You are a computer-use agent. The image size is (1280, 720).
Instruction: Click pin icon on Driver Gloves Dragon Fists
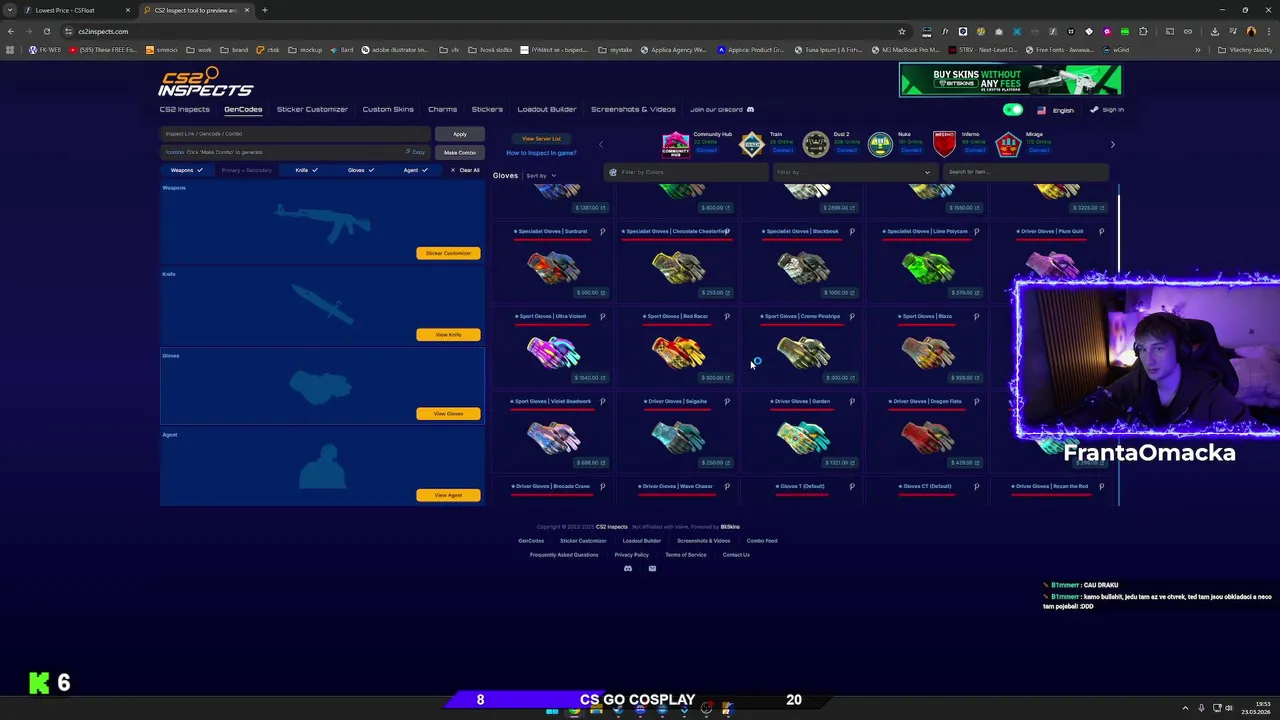(976, 401)
